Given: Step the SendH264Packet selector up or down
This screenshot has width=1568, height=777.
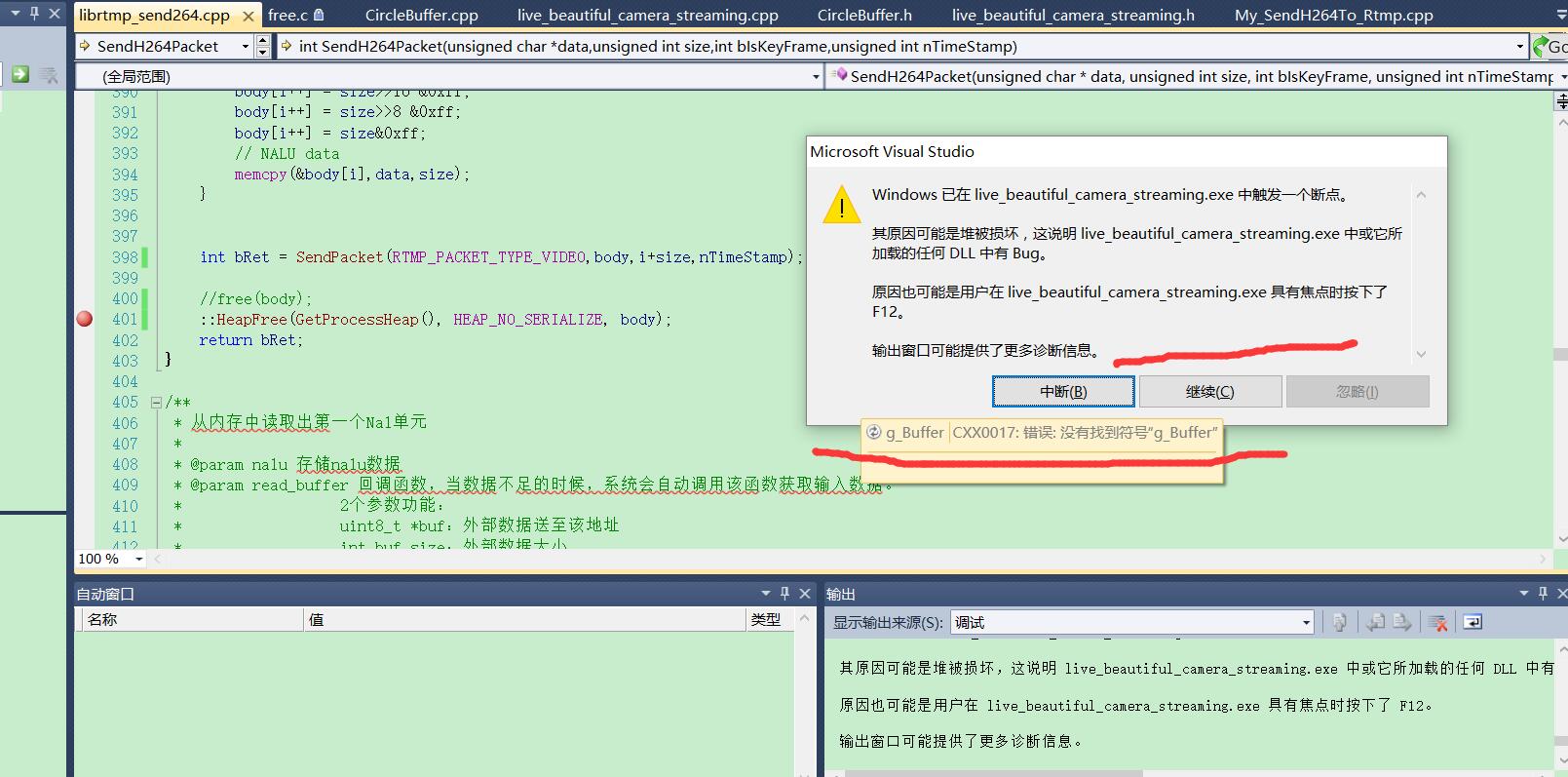Looking at the screenshot, I should coord(262,46).
